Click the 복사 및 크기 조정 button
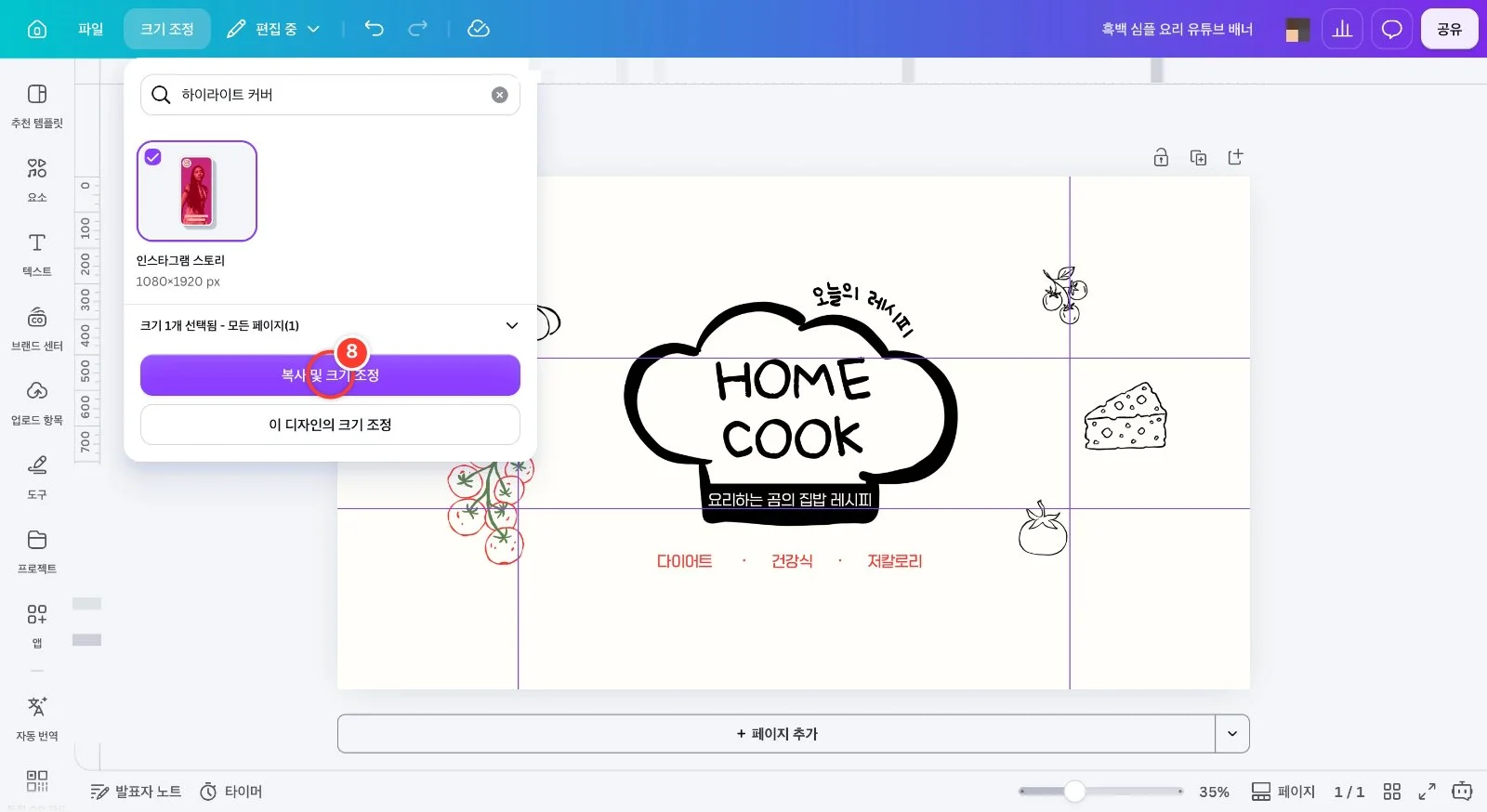The width and height of the screenshot is (1487, 812). [330, 375]
